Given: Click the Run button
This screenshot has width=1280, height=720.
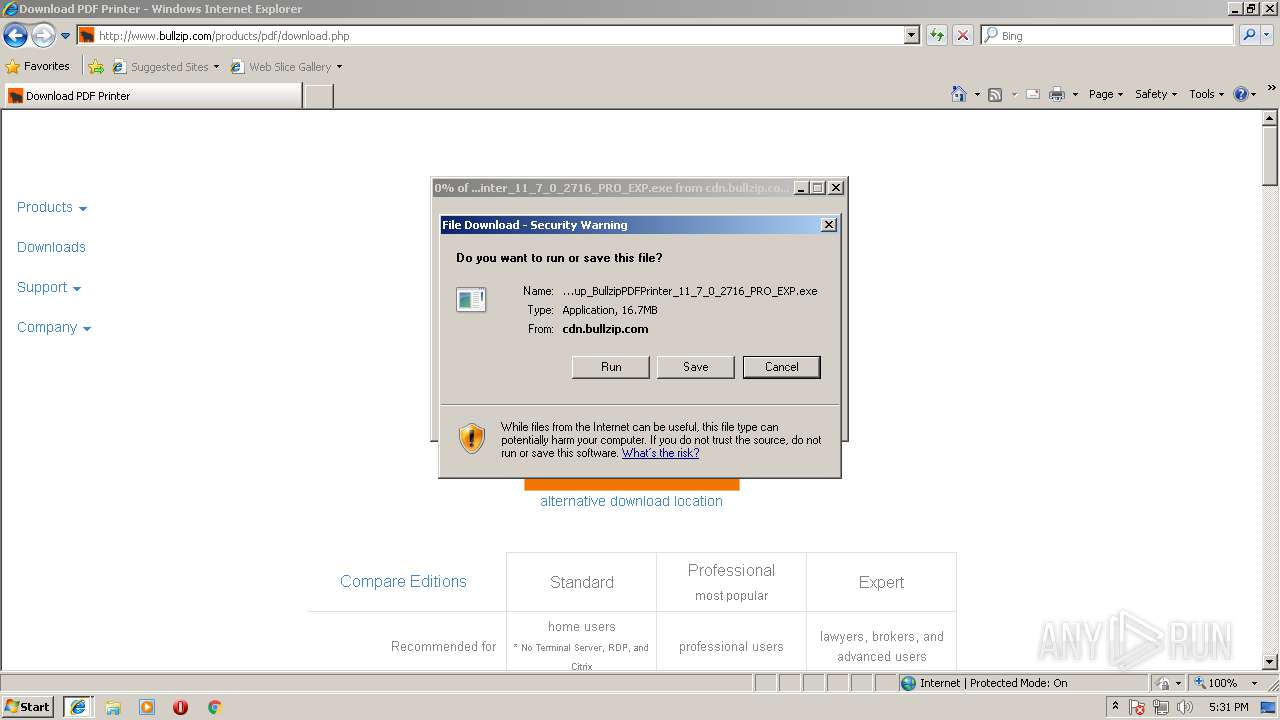Looking at the screenshot, I should coord(611,367).
